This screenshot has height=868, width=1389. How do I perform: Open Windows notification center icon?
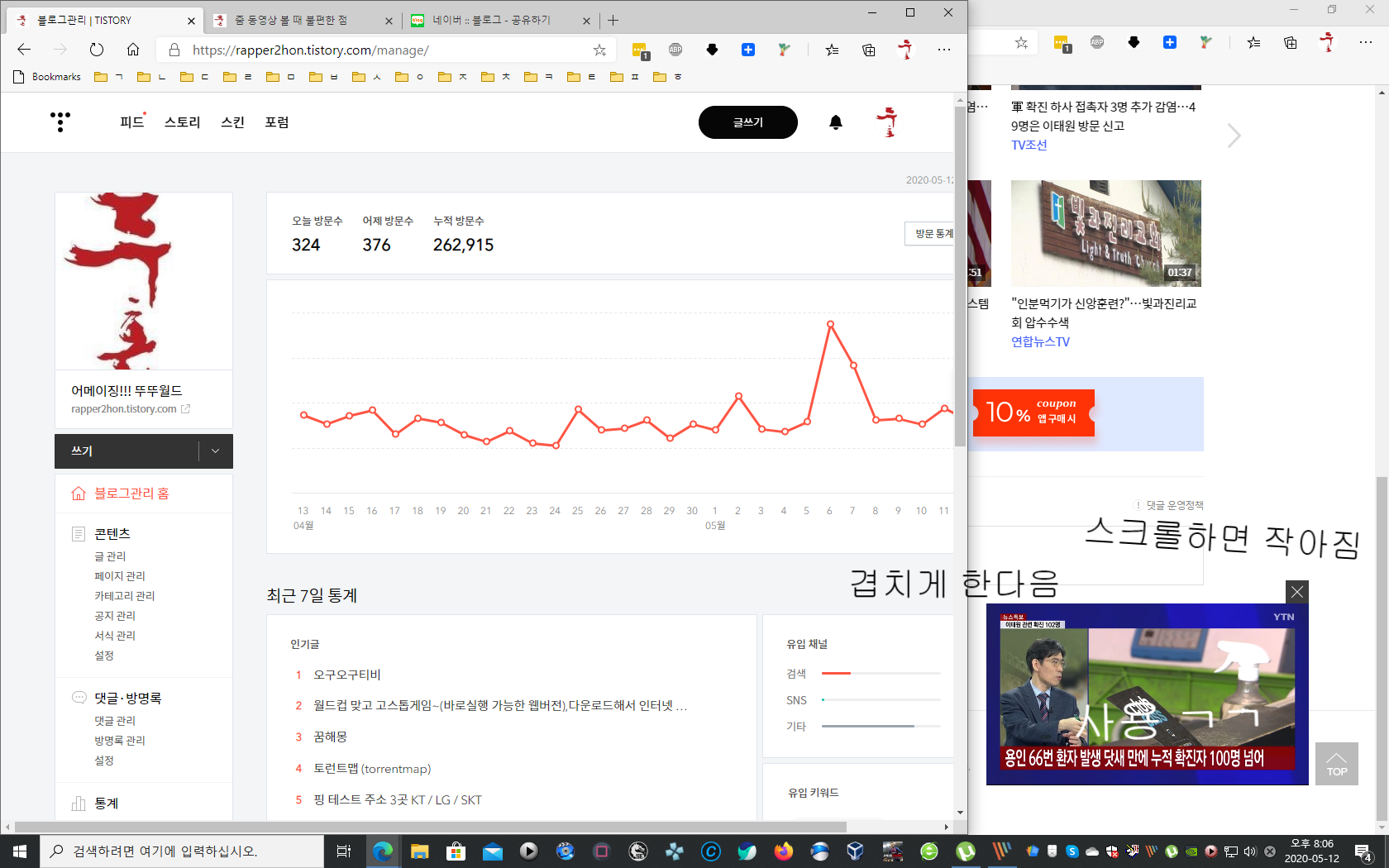tap(1364, 851)
